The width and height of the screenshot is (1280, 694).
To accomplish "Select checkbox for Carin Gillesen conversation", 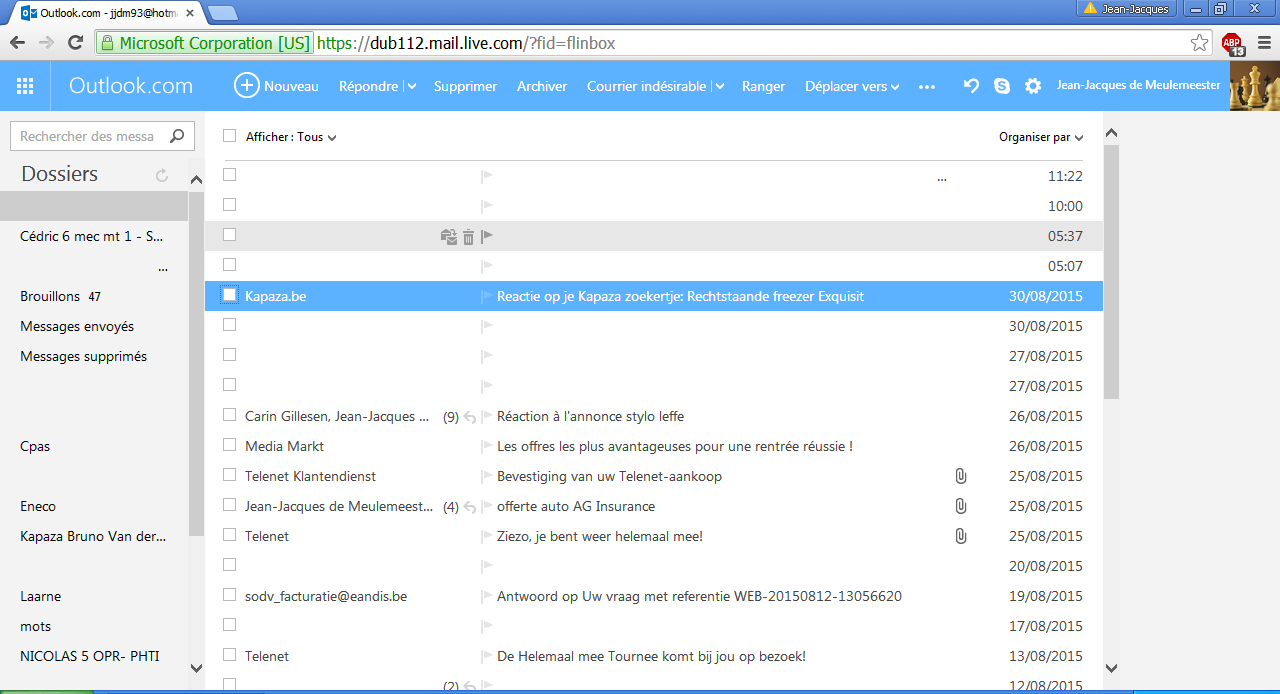I will [230, 415].
